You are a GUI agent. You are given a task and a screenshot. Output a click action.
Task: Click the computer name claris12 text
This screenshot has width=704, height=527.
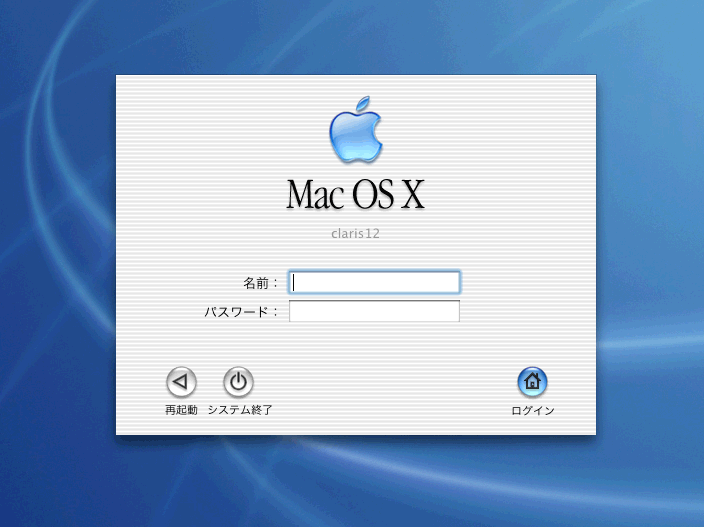point(355,233)
